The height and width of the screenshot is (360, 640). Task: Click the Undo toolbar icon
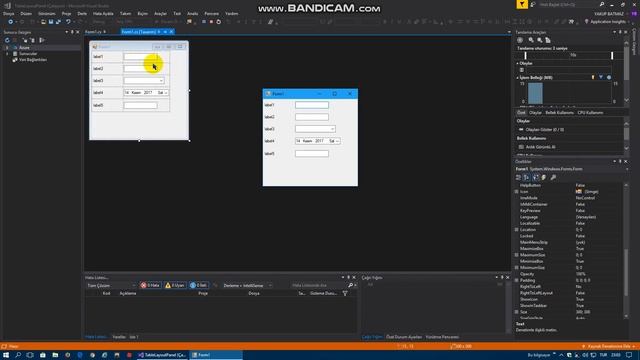[x=68, y=22]
